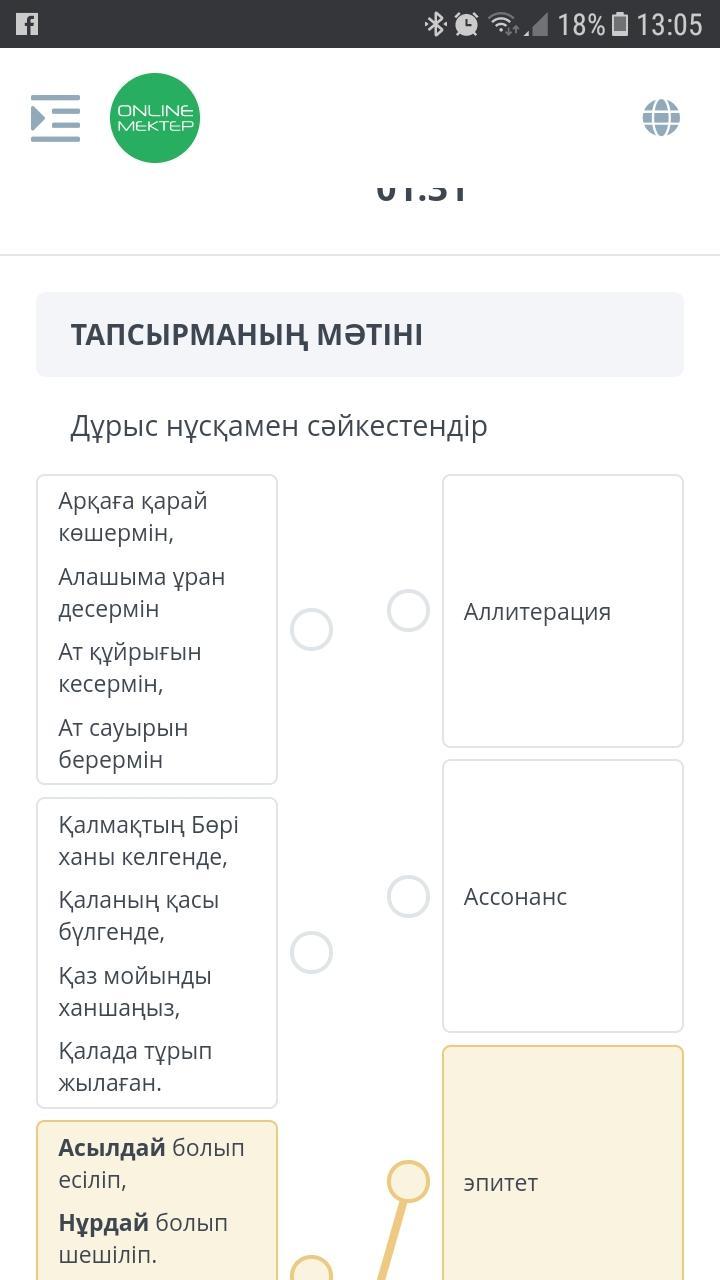The height and width of the screenshot is (1280, 720).
Task: Tap the 'Қалмақтың Бөрі ханы келгенде' verse card
Action: point(156,953)
